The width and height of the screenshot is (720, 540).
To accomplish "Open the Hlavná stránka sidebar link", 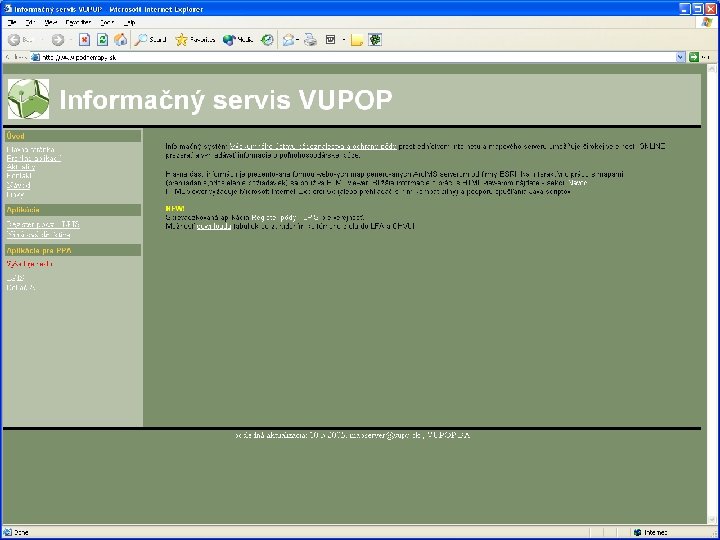I will [x=30, y=149].
